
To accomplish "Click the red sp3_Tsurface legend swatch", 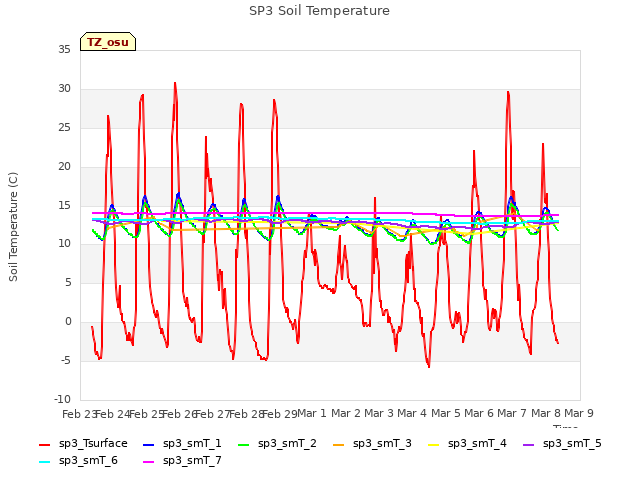I will tap(44, 445).
